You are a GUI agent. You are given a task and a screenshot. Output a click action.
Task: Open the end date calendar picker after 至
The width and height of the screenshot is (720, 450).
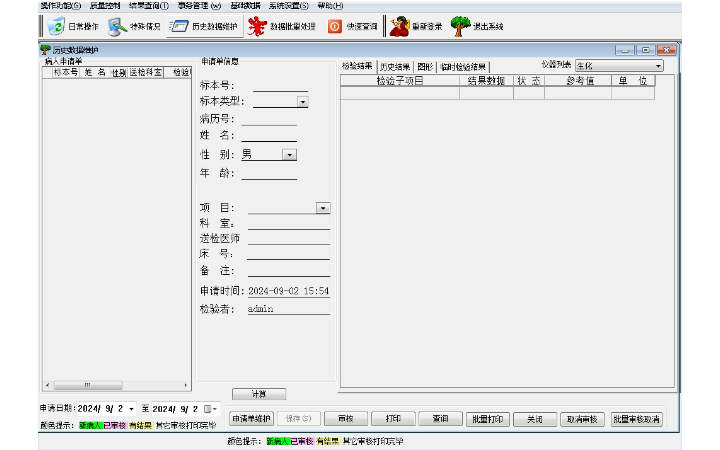(x=210, y=409)
